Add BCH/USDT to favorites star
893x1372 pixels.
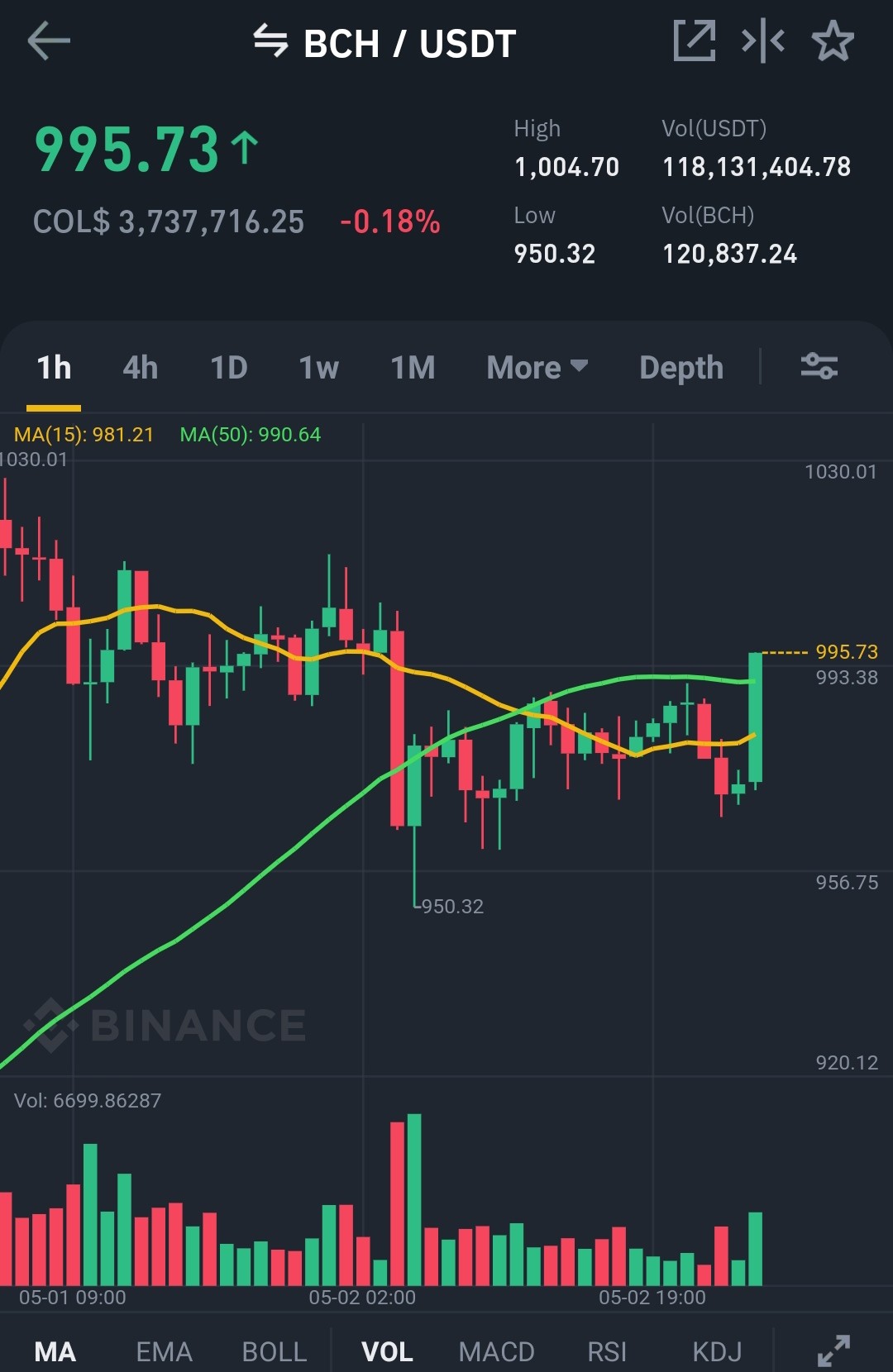833,41
